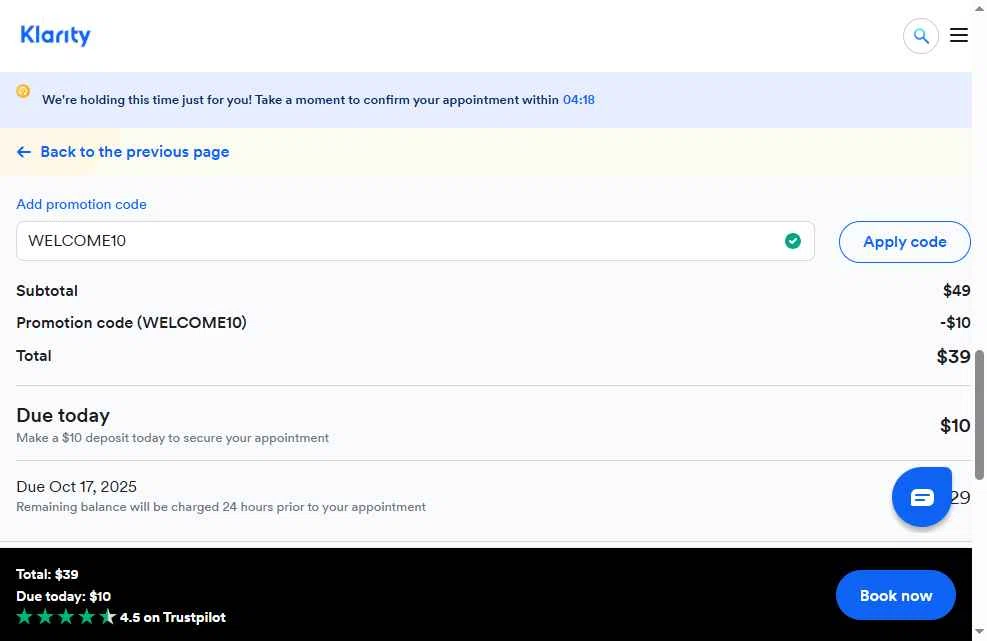Click the -$10 promotion discount amount
The image size is (987, 641).
click(x=955, y=322)
